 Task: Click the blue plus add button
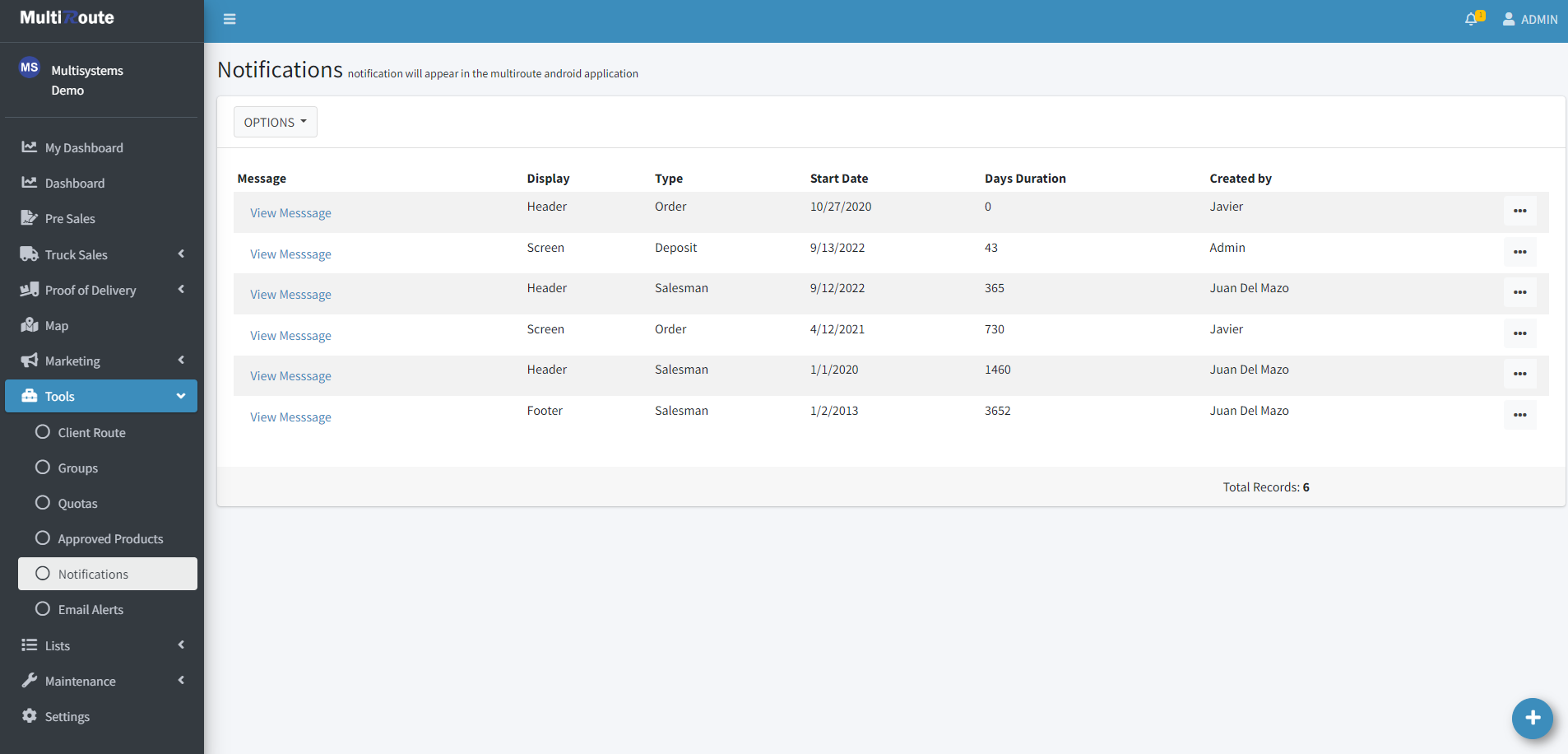(x=1532, y=718)
